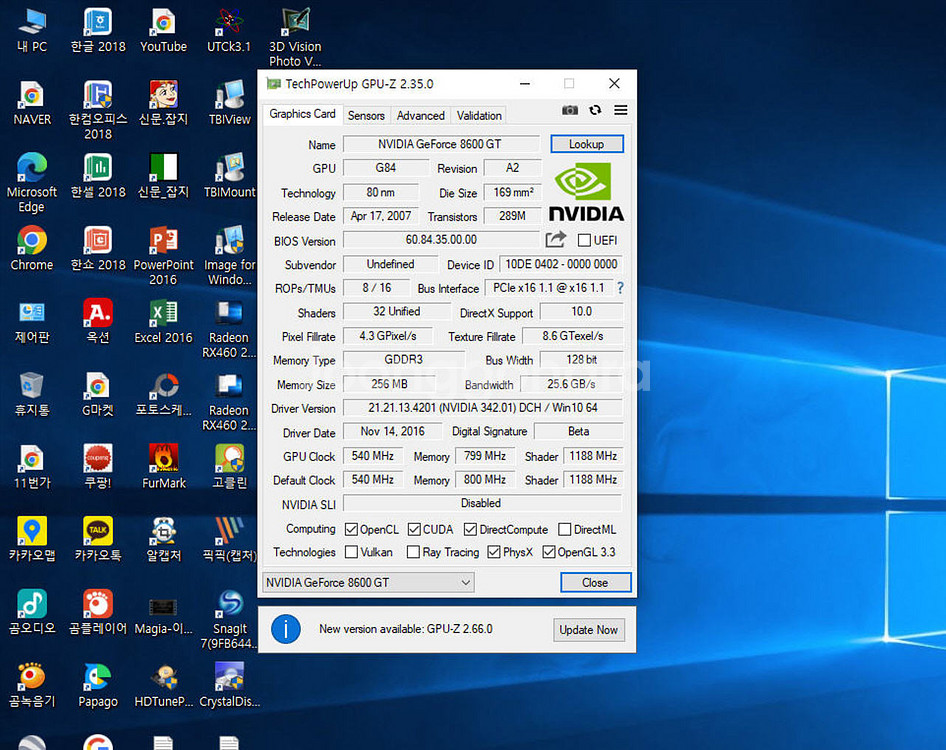Open the 제어판 control panel icon

32,322
